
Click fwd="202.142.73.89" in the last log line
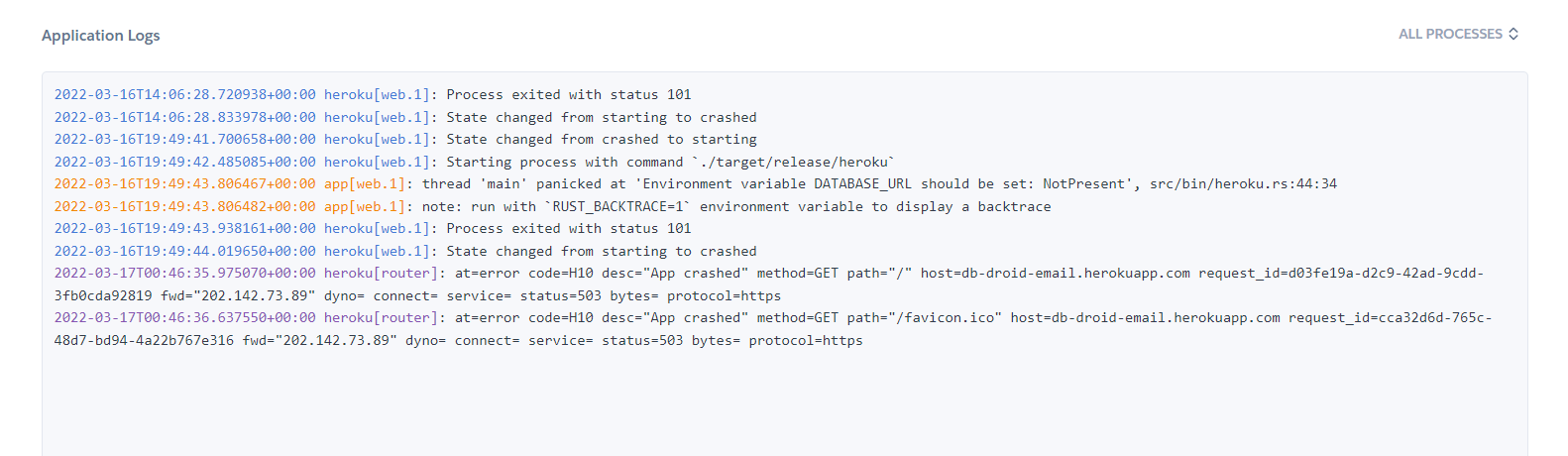319,341
